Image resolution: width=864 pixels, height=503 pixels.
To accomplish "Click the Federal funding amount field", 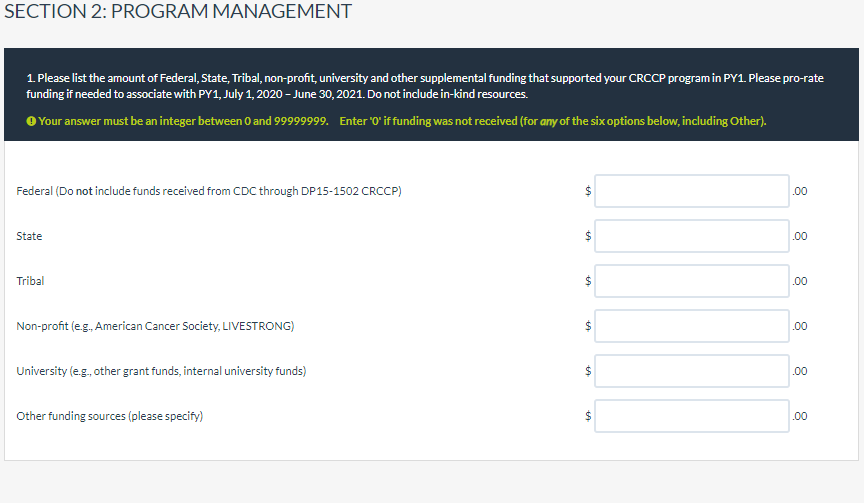I will pos(691,191).
